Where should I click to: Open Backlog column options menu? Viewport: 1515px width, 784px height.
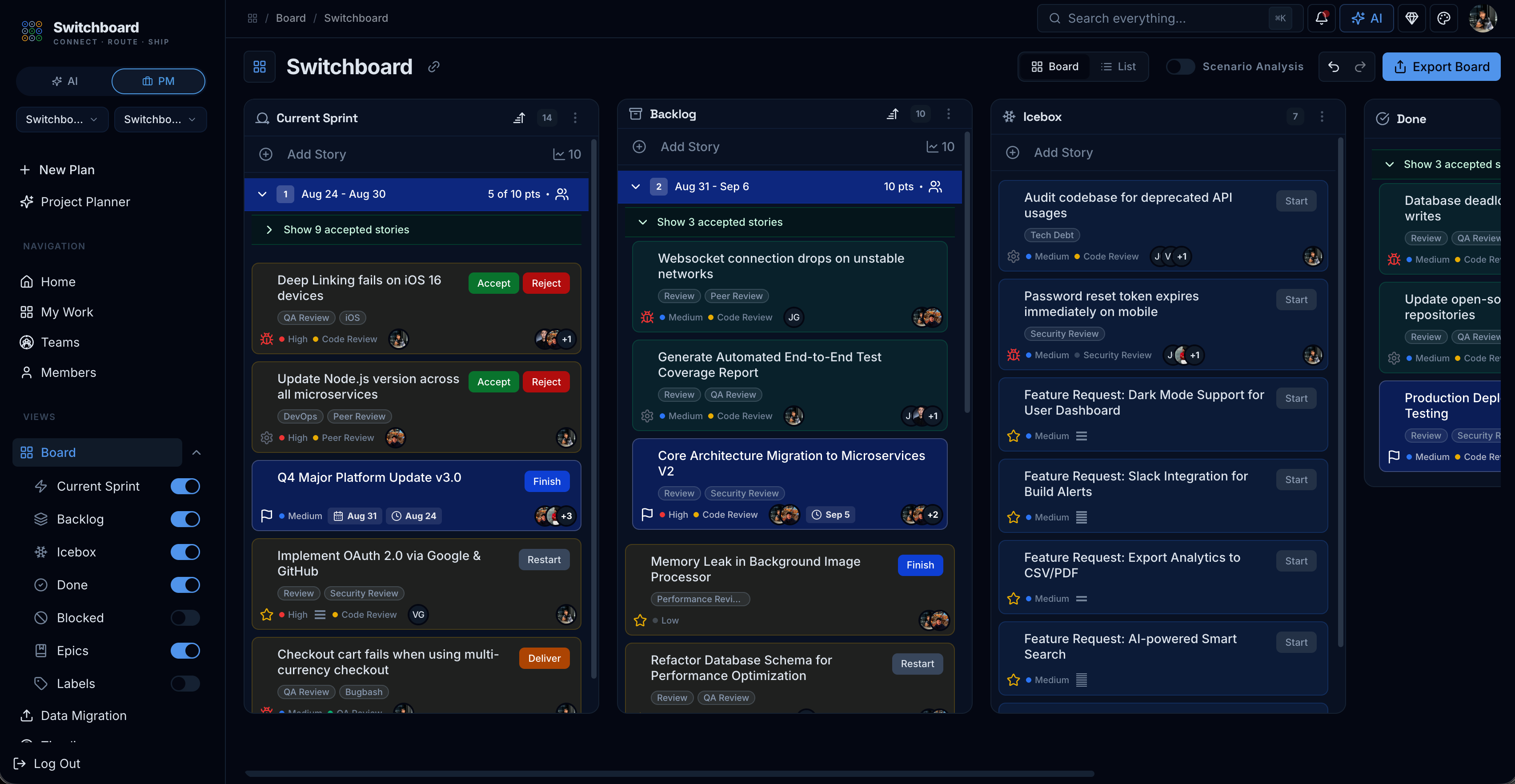[948, 114]
